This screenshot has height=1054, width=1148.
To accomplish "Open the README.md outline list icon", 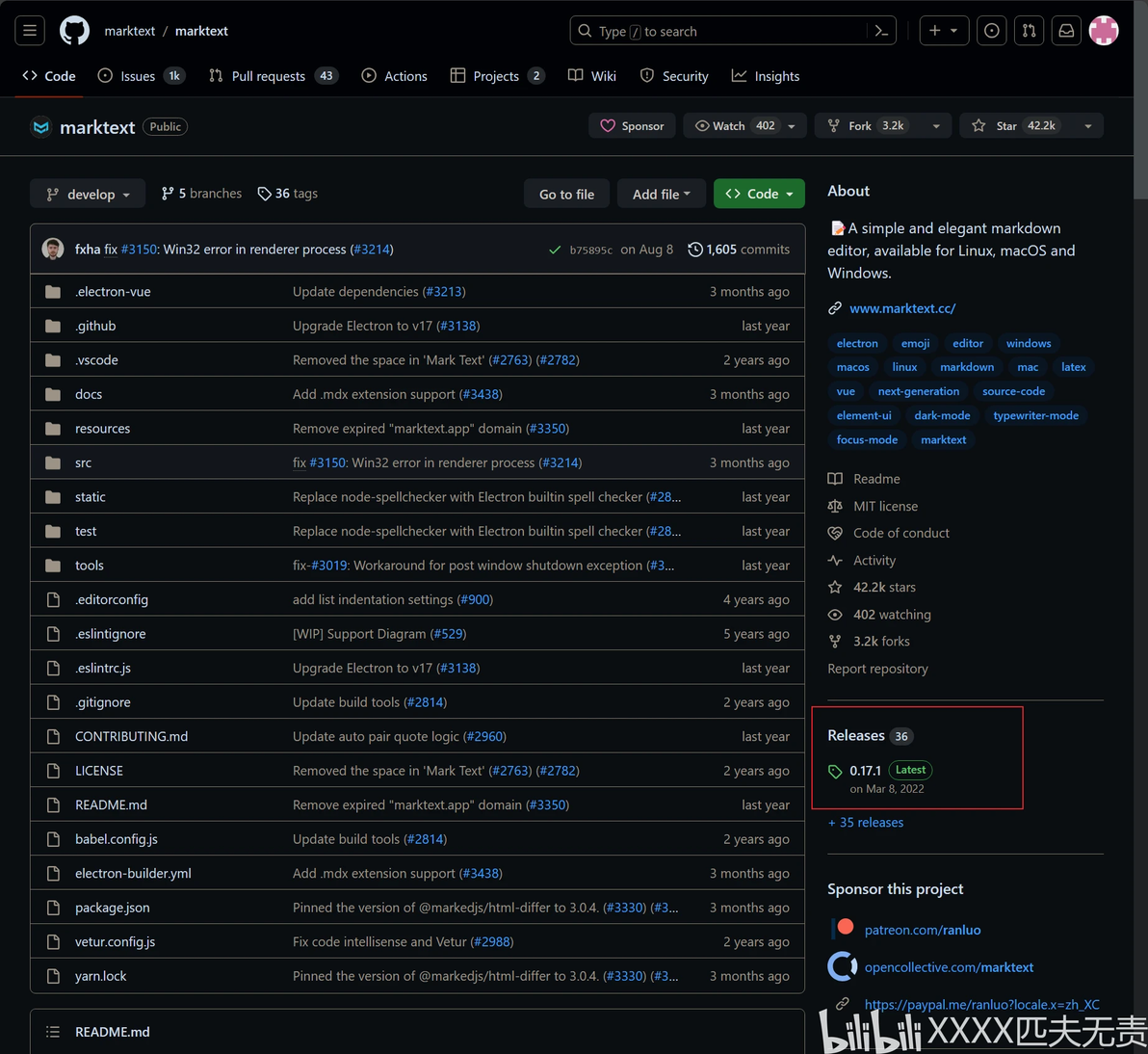I will [53, 1032].
